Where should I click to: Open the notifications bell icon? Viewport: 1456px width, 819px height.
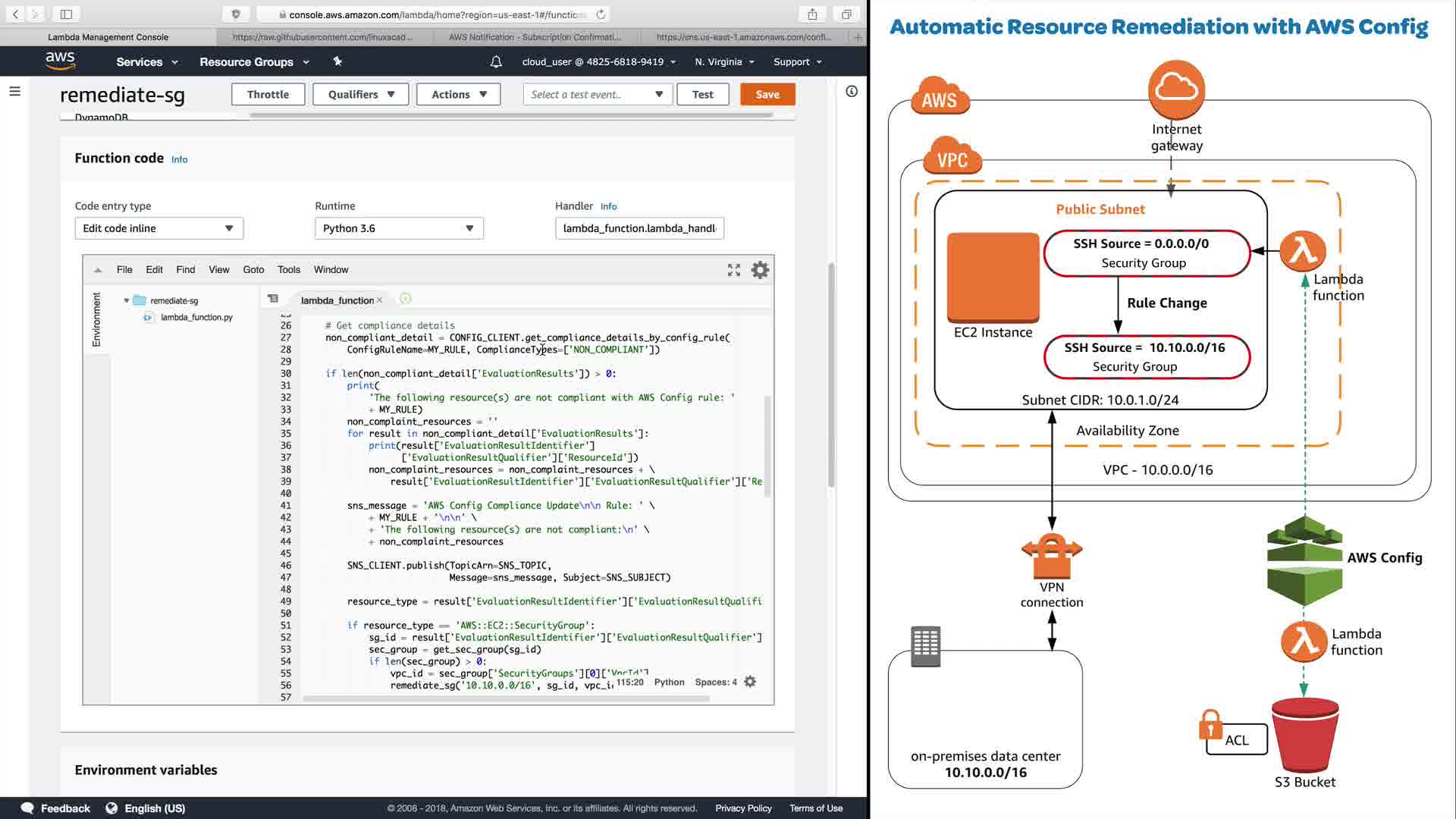pos(496,62)
